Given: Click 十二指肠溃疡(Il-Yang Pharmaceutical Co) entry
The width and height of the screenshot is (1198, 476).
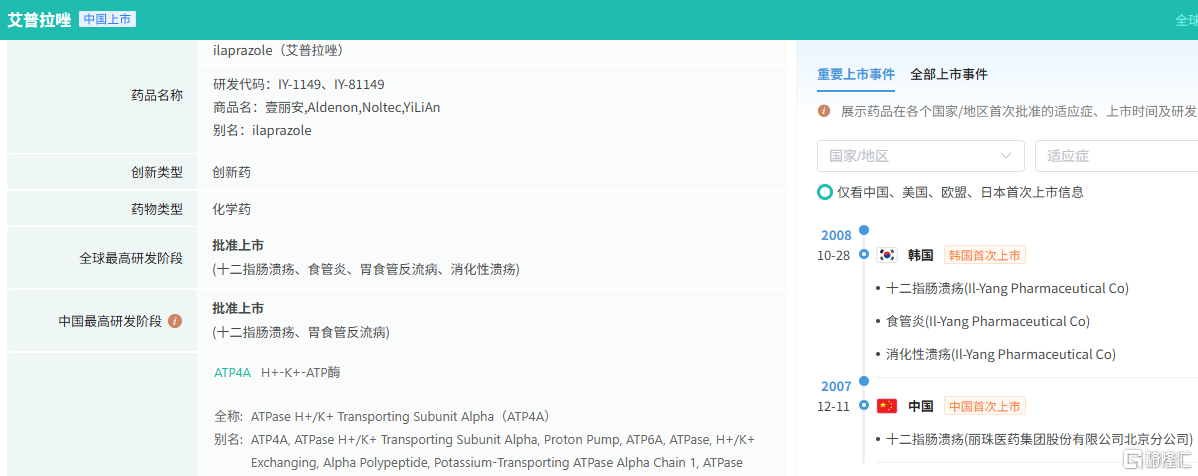Looking at the screenshot, I should [1007, 288].
